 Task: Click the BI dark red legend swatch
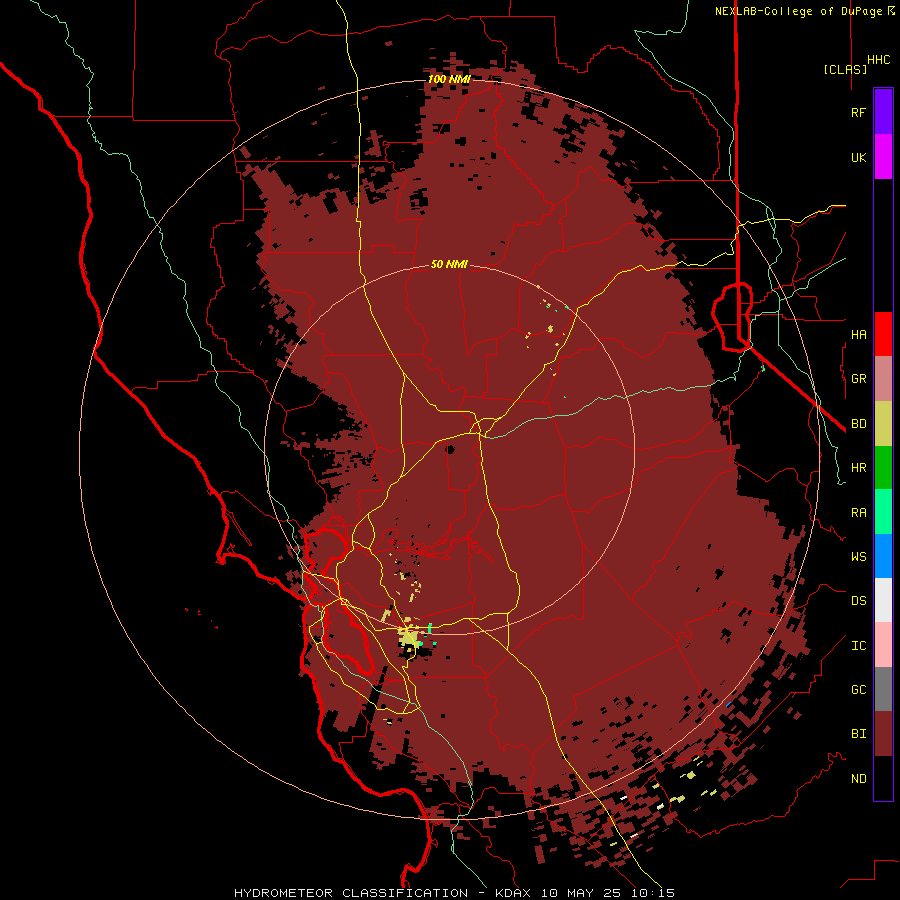tap(883, 734)
